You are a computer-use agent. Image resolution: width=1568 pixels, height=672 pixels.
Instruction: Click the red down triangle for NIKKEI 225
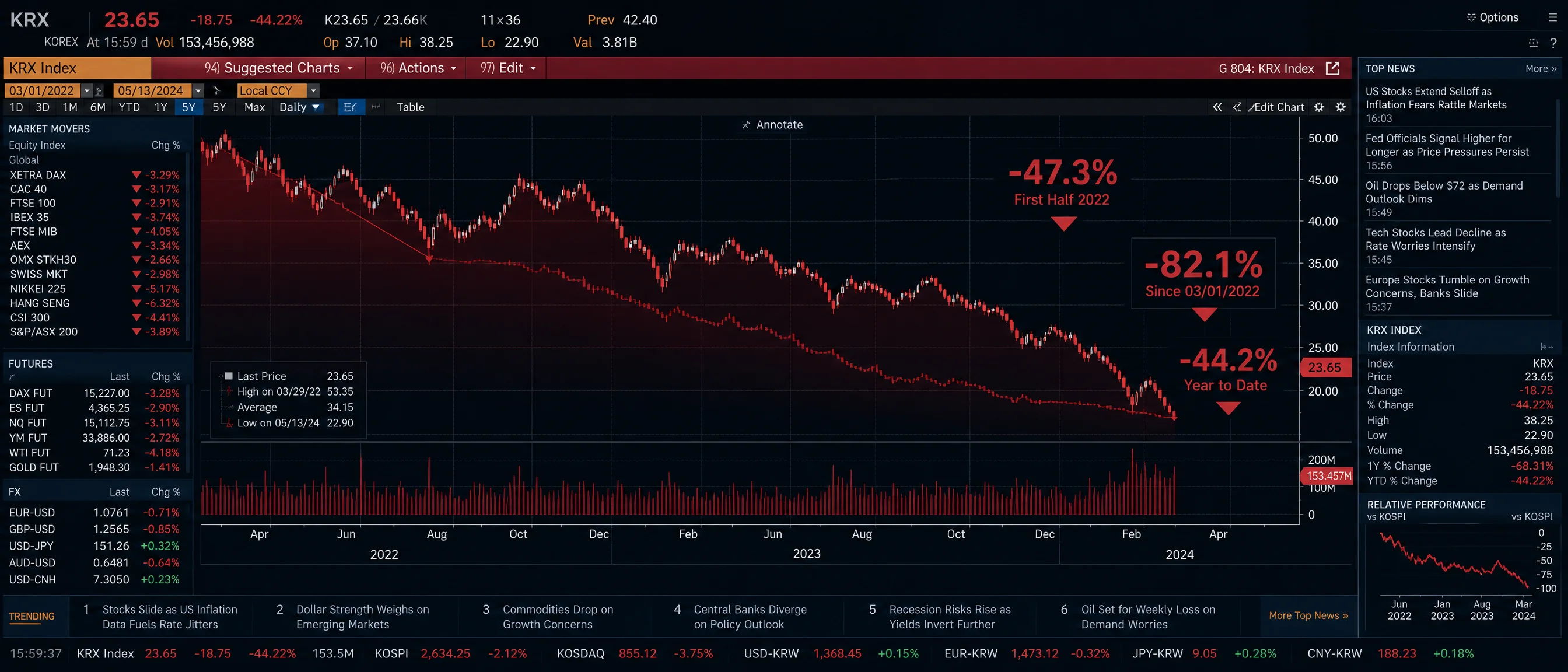click(x=136, y=289)
